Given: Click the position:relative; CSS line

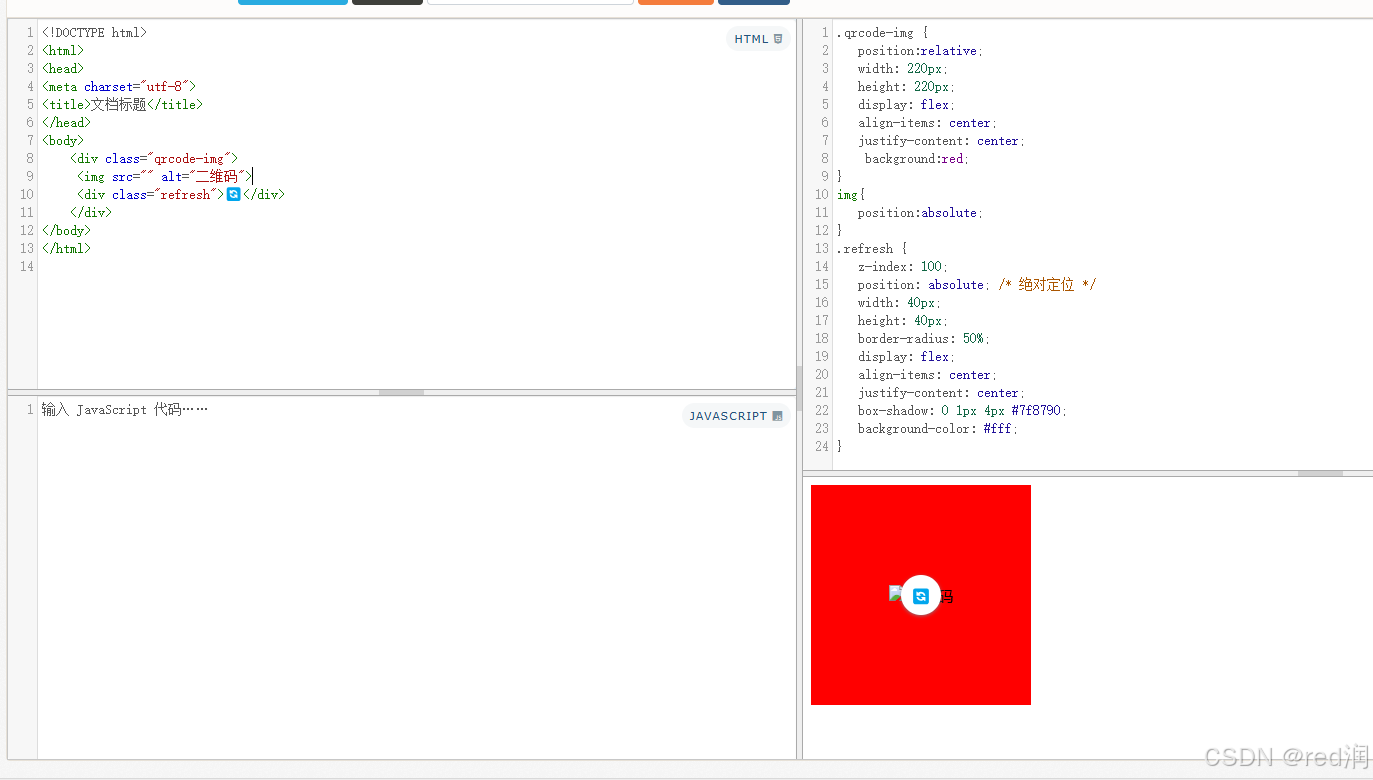Looking at the screenshot, I should tap(920, 51).
